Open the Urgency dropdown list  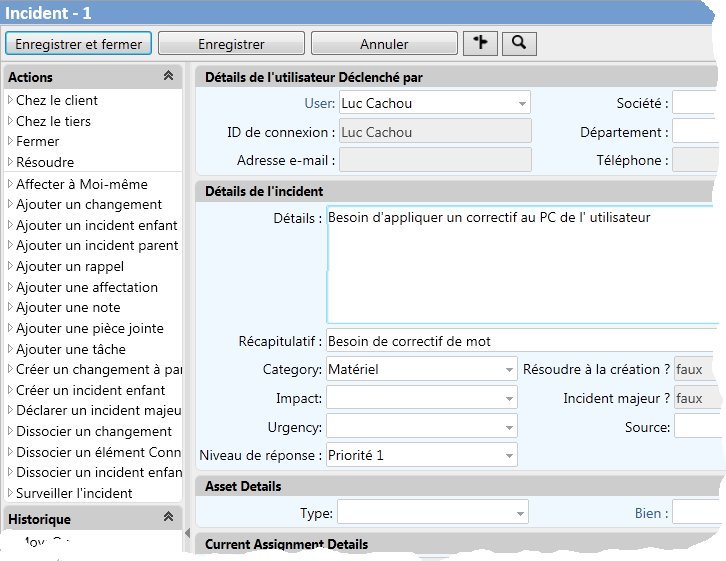click(x=508, y=427)
